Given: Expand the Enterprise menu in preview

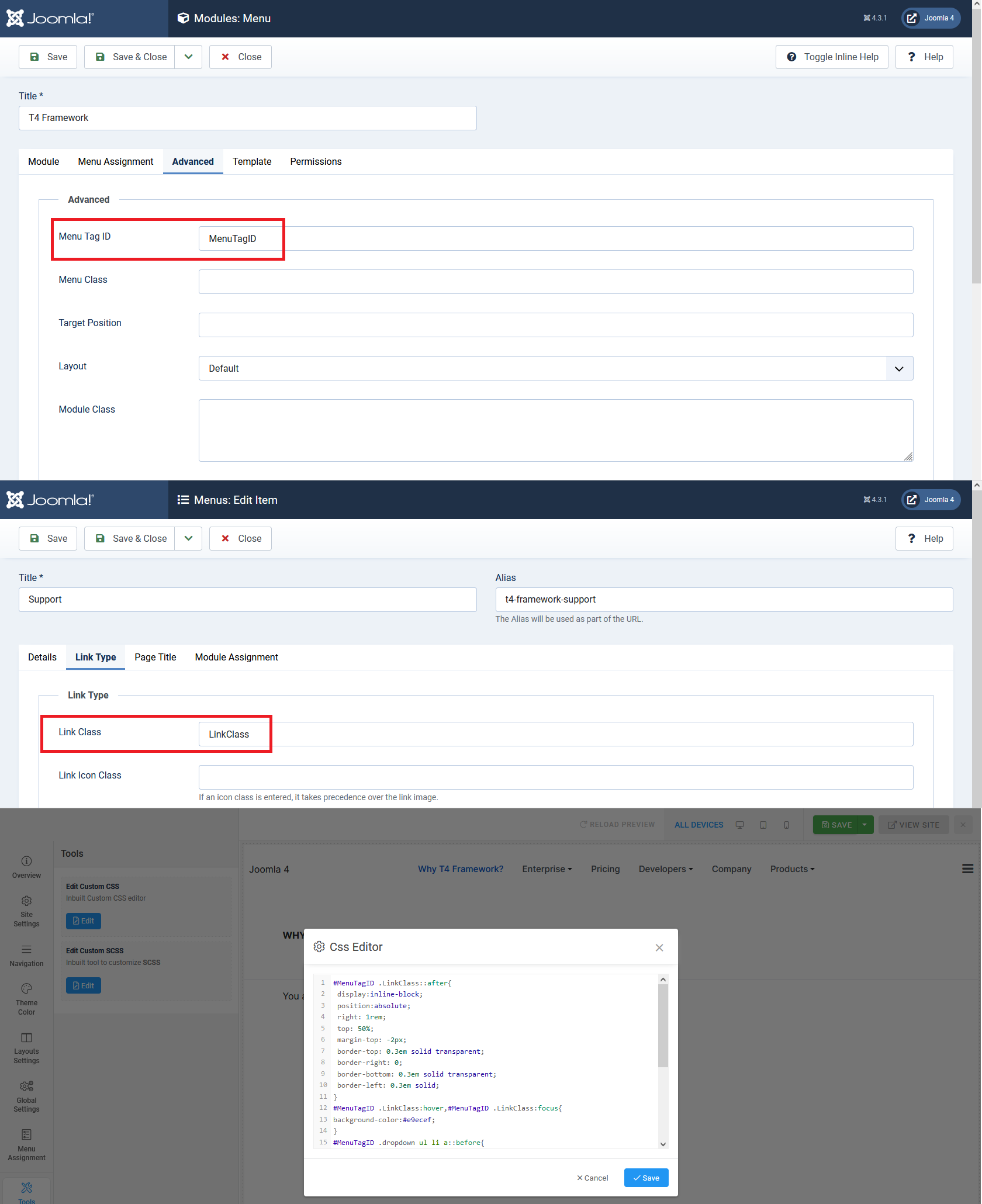Looking at the screenshot, I should point(547,869).
